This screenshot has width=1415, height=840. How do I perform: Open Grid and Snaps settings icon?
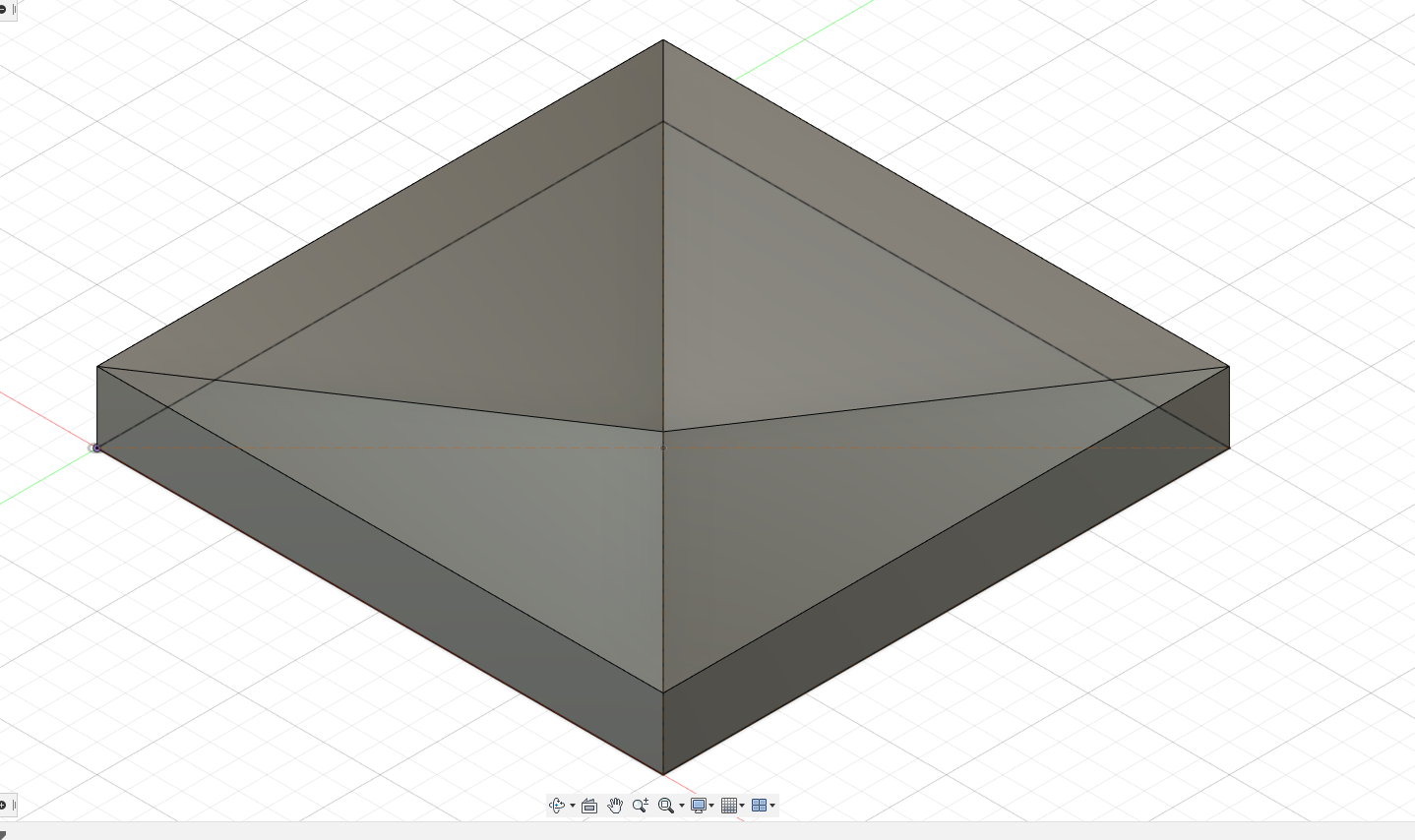729,806
